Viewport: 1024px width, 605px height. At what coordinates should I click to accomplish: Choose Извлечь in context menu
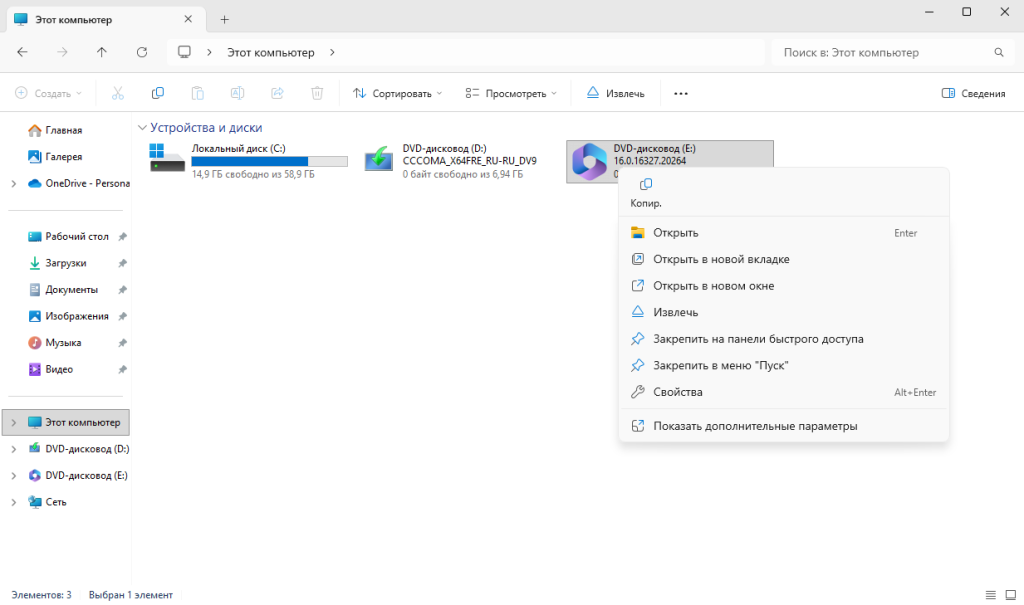[784, 312]
